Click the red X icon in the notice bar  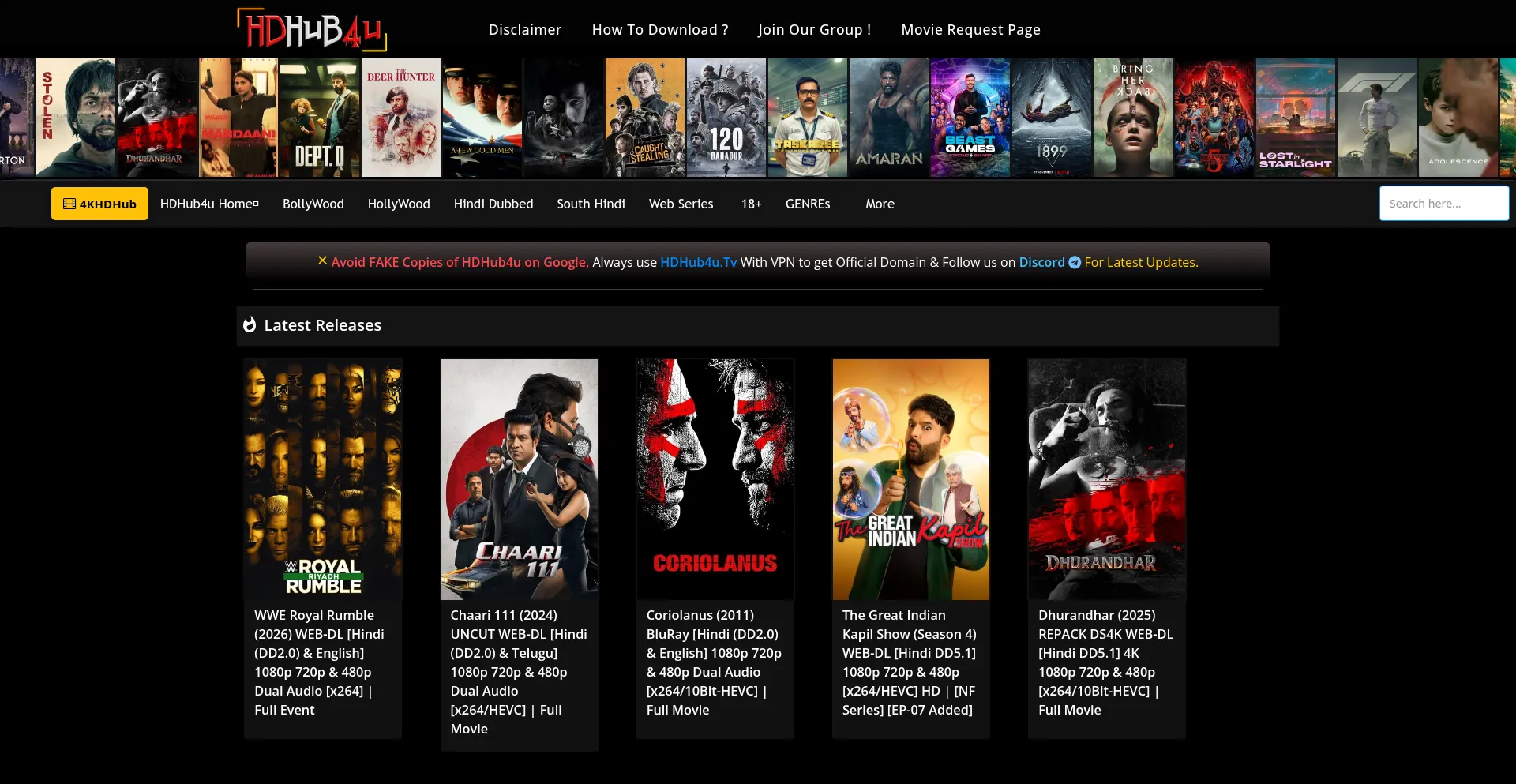click(322, 261)
